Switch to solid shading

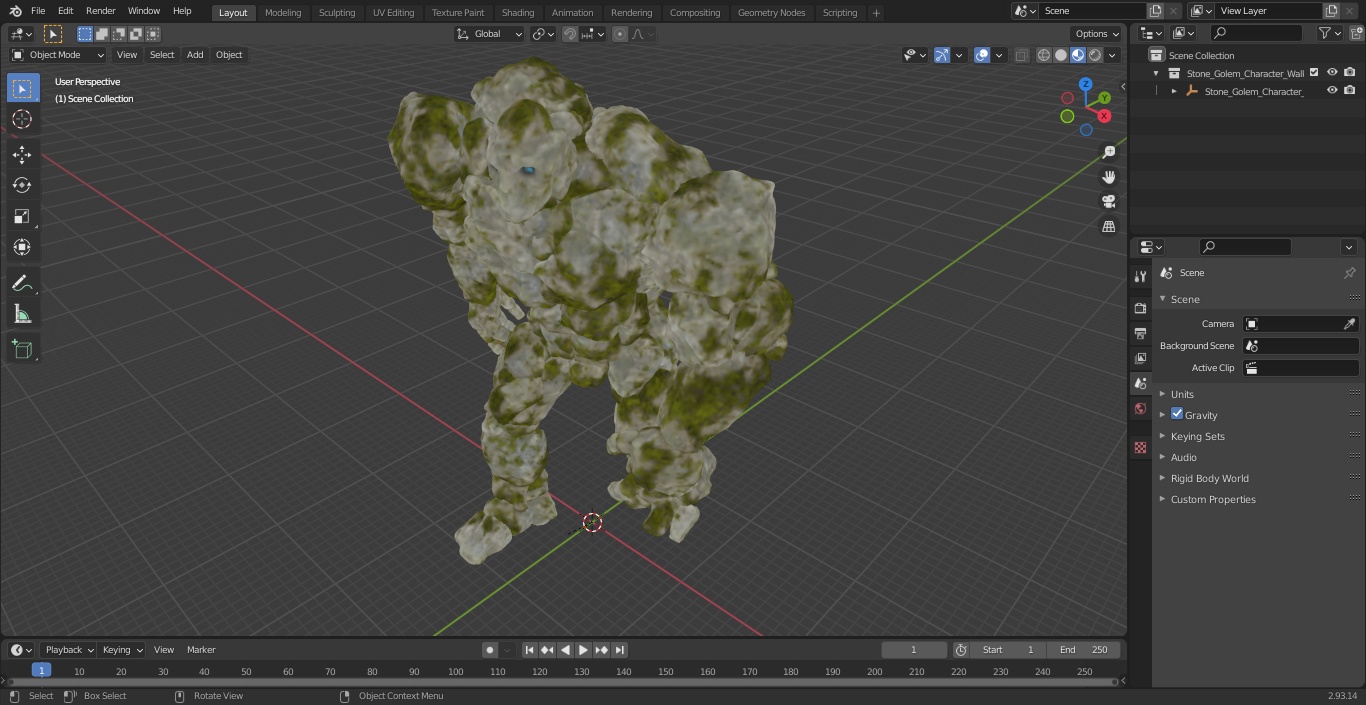[x=1061, y=55]
